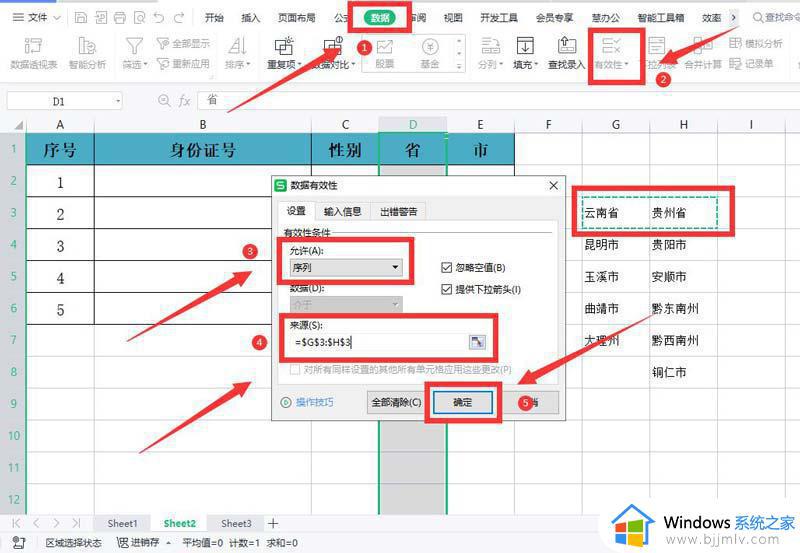Click 模拟分析 in the ribbon
The height and width of the screenshot is (553, 800).
tap(756, 43)
